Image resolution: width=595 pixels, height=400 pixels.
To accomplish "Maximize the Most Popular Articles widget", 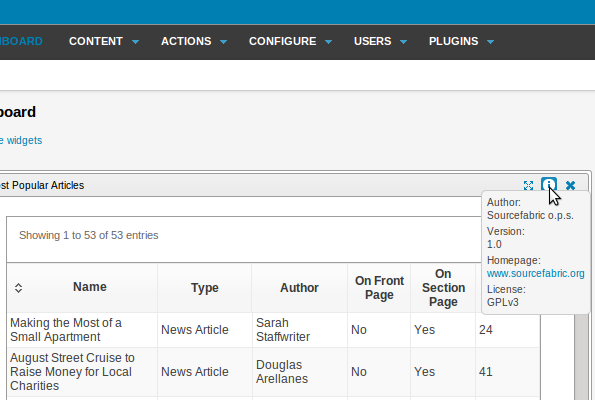I will click(x=528, y=185).
